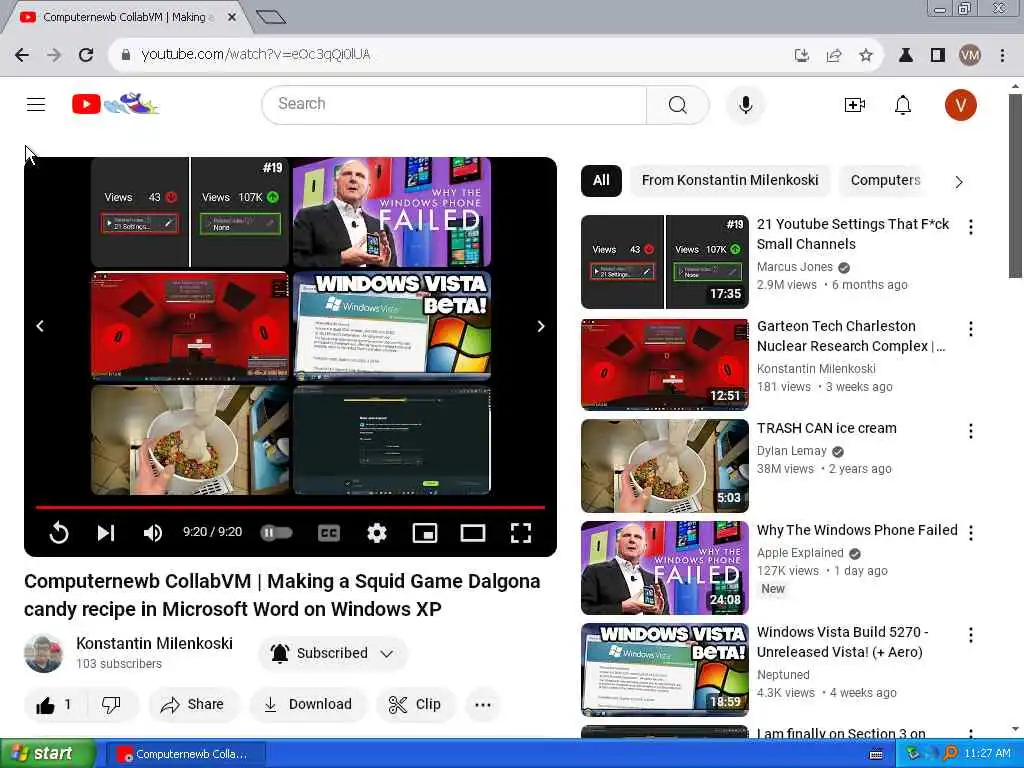The width and height of the screenshot is (1024, 768).
Task: Replay the video with the replay icon
Action: [59, 533]
